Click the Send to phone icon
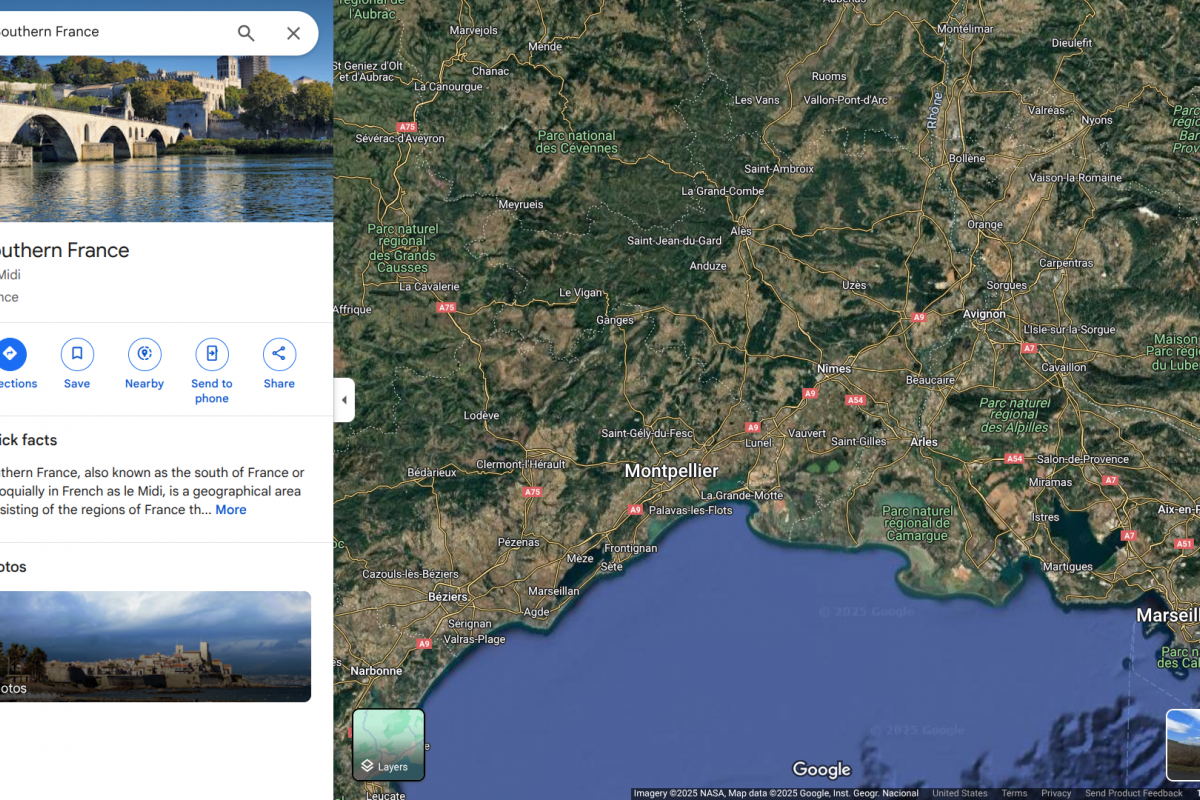 pyautogui.click(x=212, y=354)
